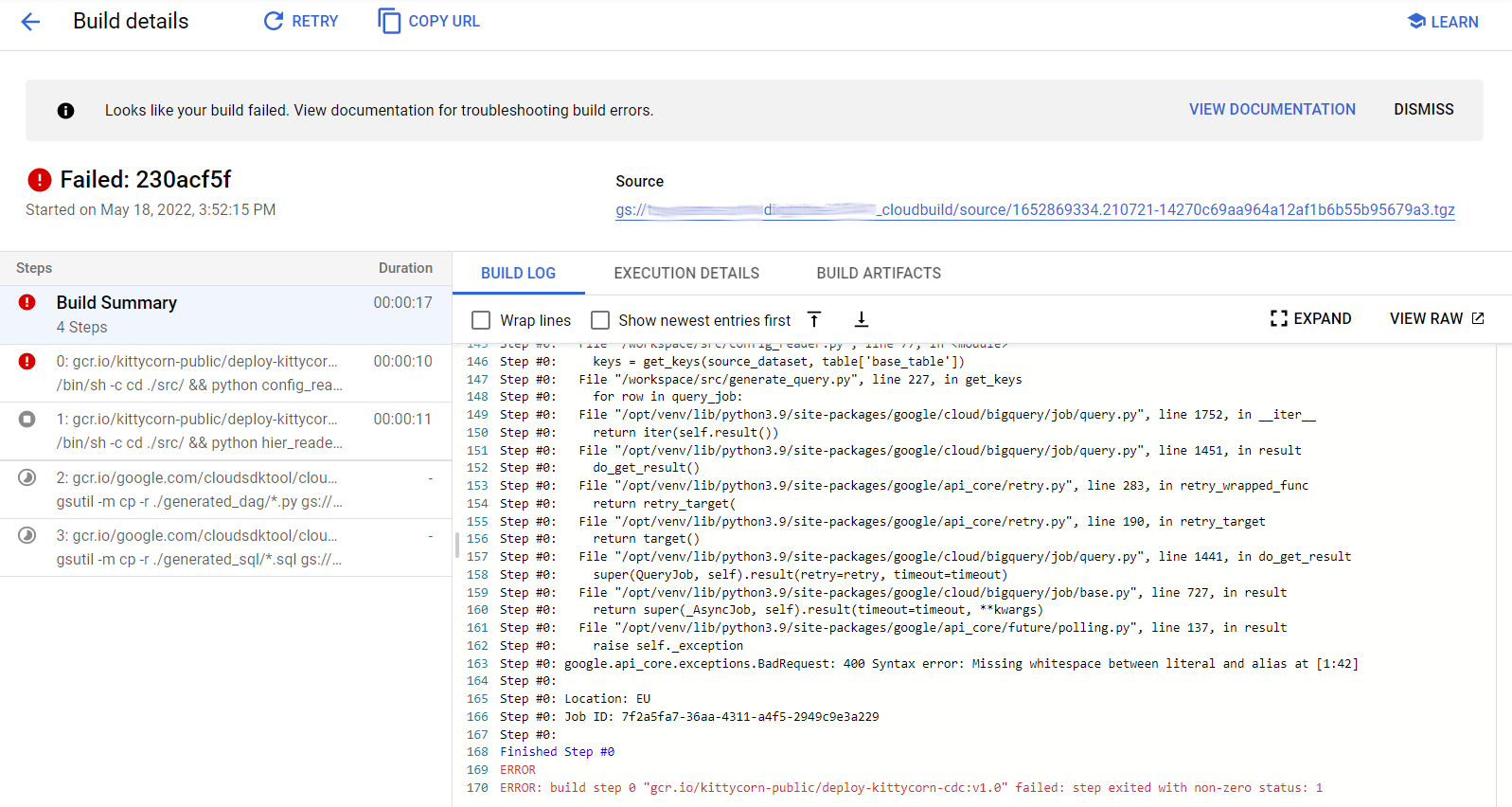
Task: Click the RETRY button label
Action: tap(314, 21)
